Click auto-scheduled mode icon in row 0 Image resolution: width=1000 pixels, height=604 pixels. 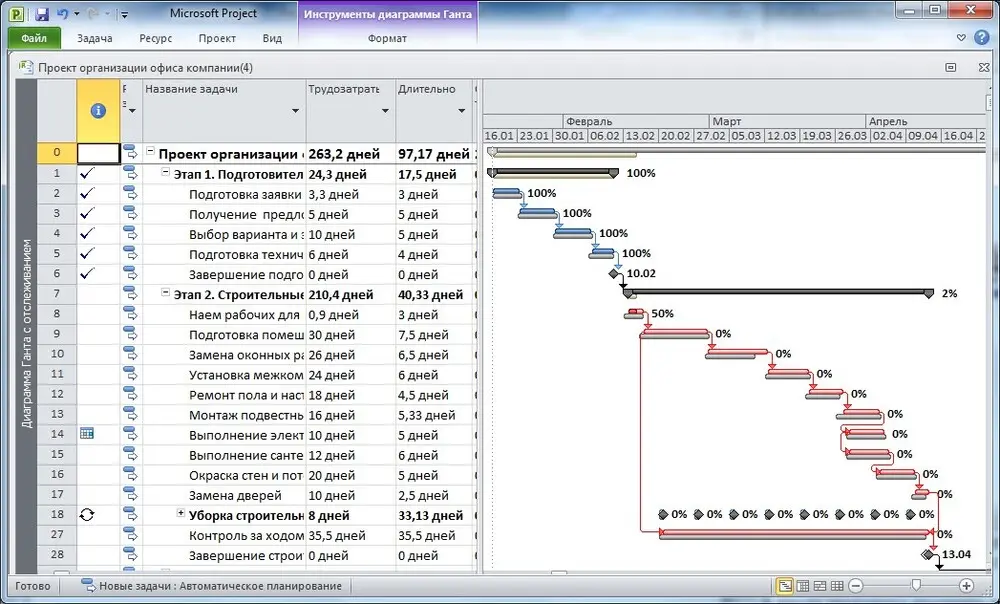(x=130, y=152)
